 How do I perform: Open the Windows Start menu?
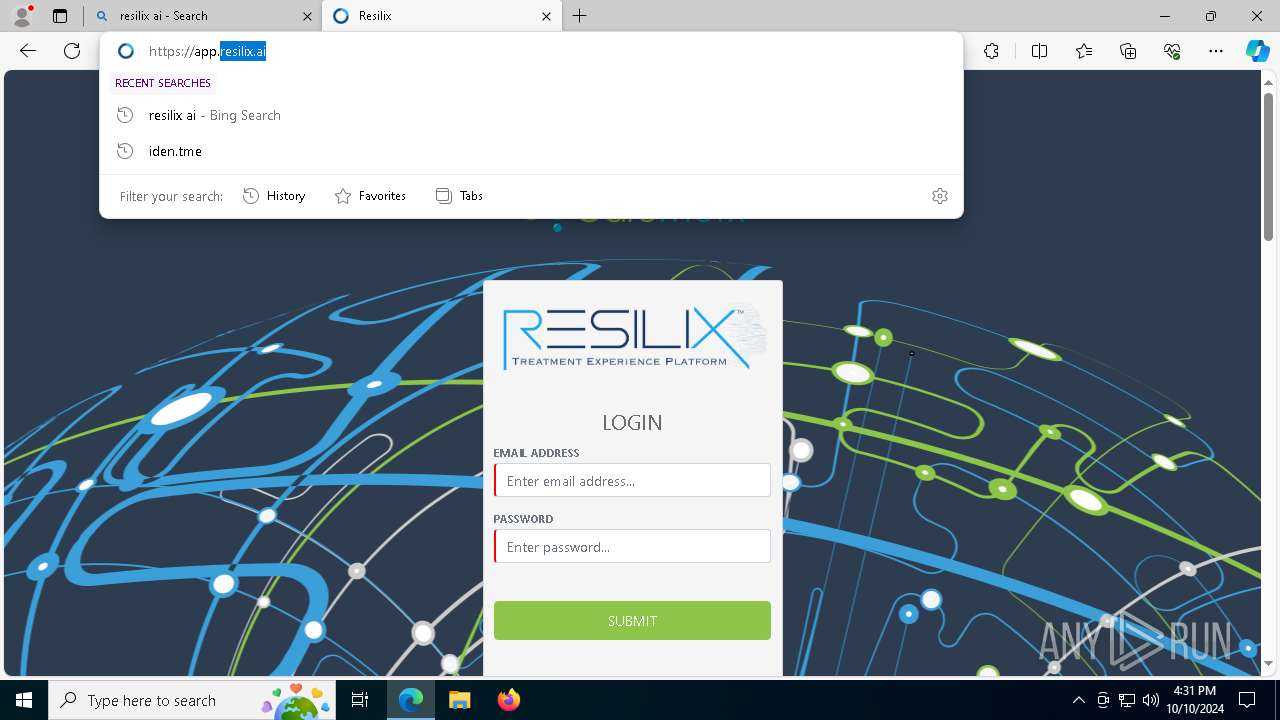tap(24, 700)
